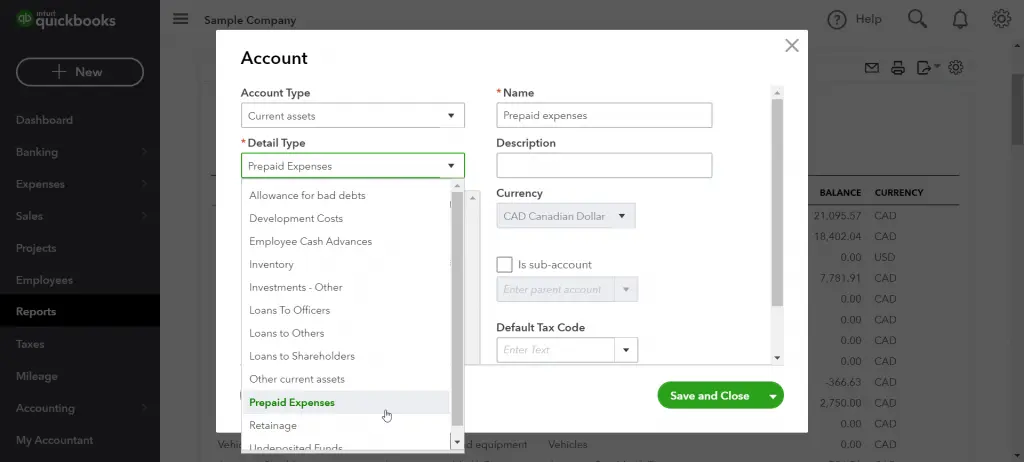Click the print icon on the report toolbar

pos(898,67)
